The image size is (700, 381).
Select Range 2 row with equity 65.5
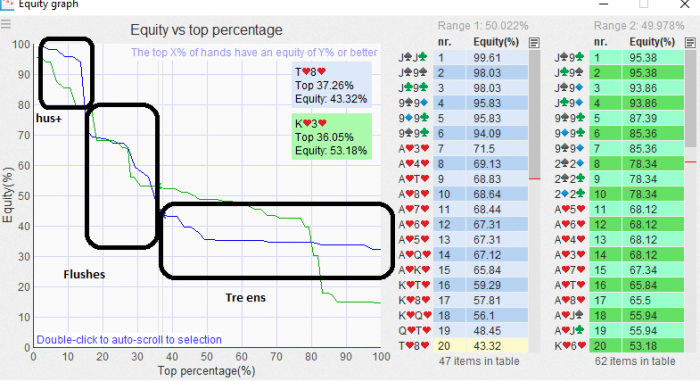(618, 301)
